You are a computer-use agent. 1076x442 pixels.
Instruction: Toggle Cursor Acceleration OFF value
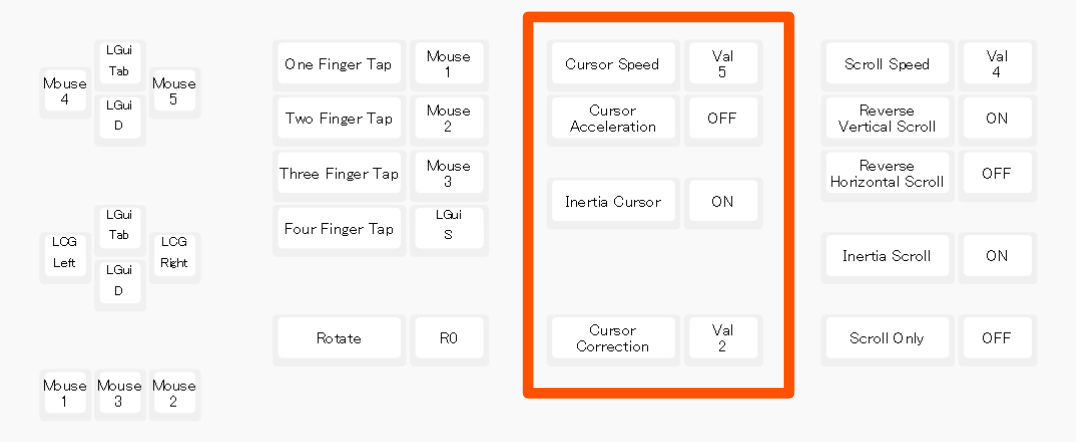point(722,119)
